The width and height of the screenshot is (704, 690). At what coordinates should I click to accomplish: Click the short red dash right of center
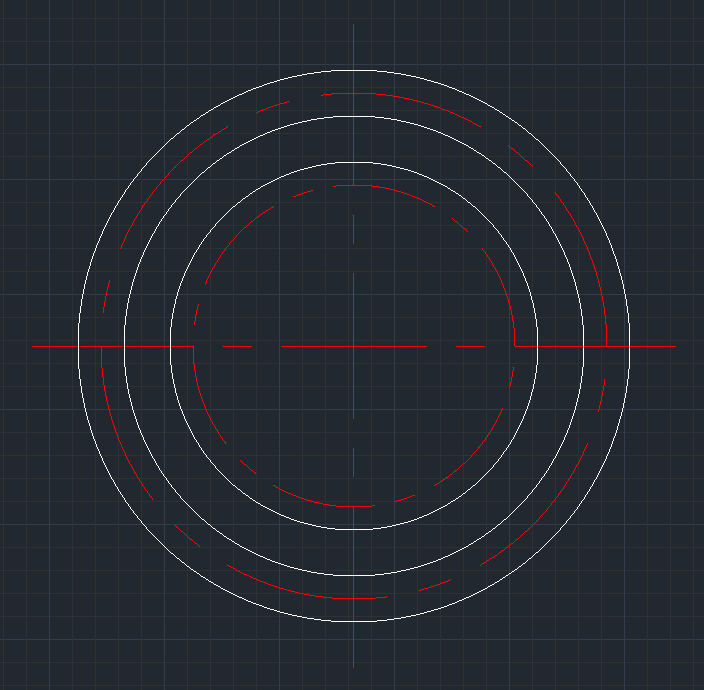pyautogui.click(x=470, y=346)
